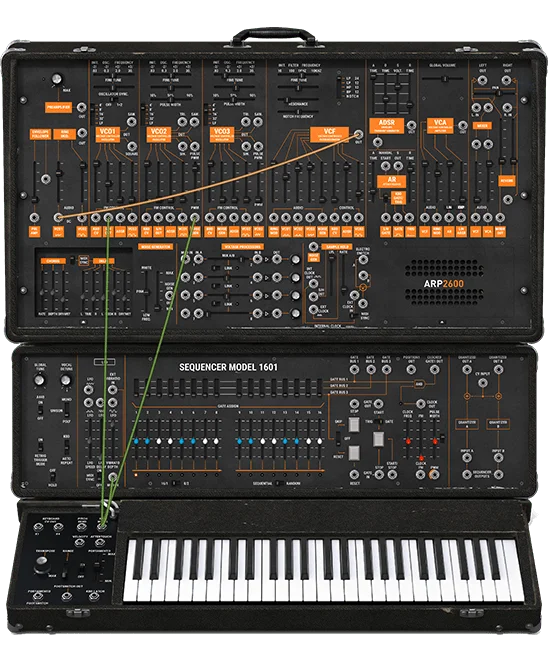
Task: Turn the VOCAL DETUNE knob
Action: (x=65, y=380)
